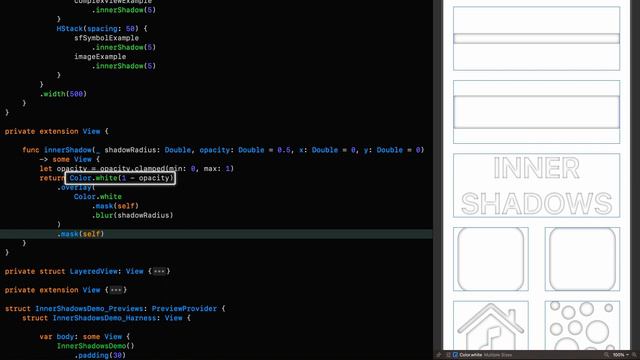Click the '.overlay(' modifier line
Screen dimensions: 640x360
76,187
